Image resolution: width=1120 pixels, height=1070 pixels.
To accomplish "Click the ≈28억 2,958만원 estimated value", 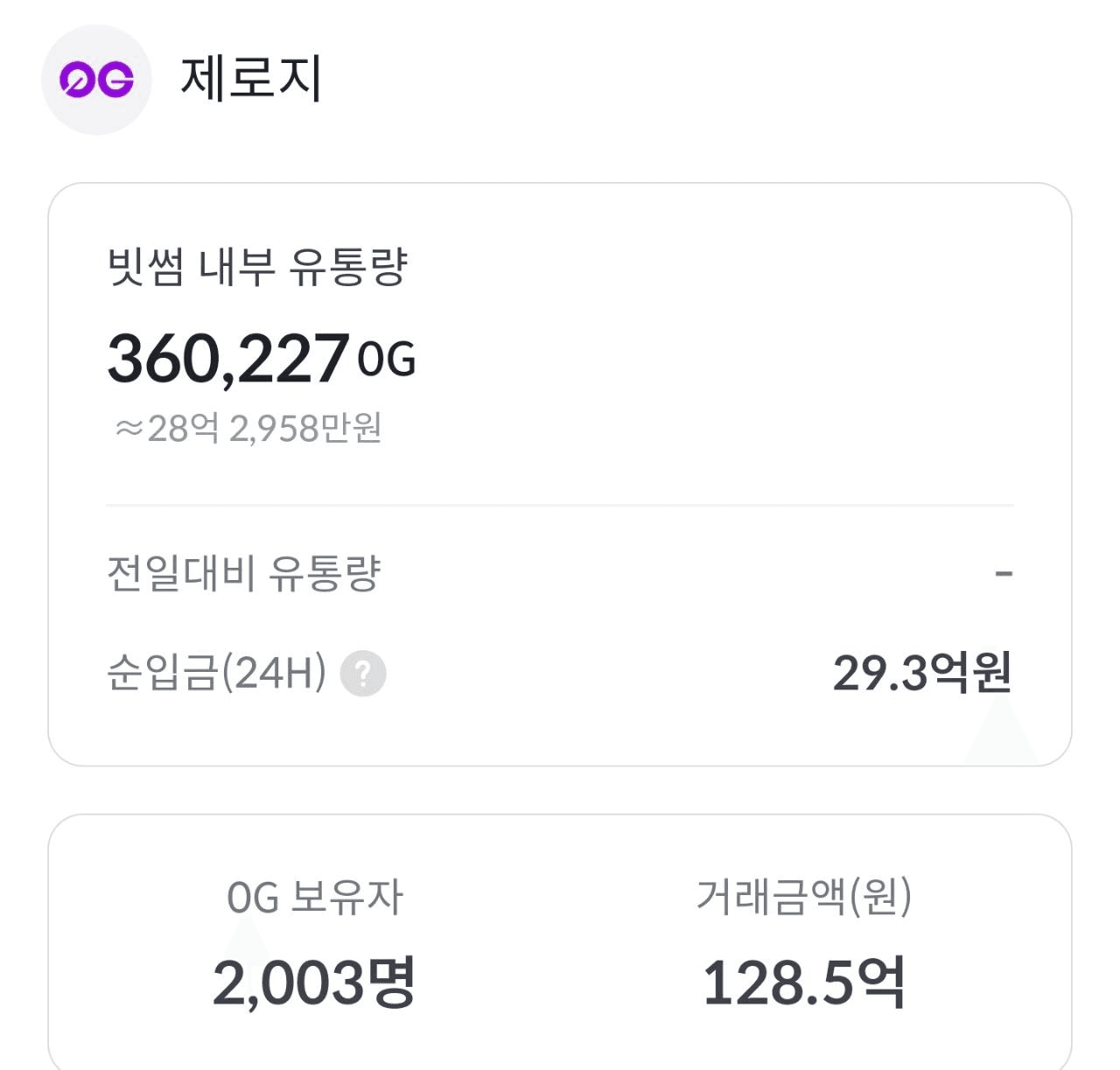I will click(248, 429).
